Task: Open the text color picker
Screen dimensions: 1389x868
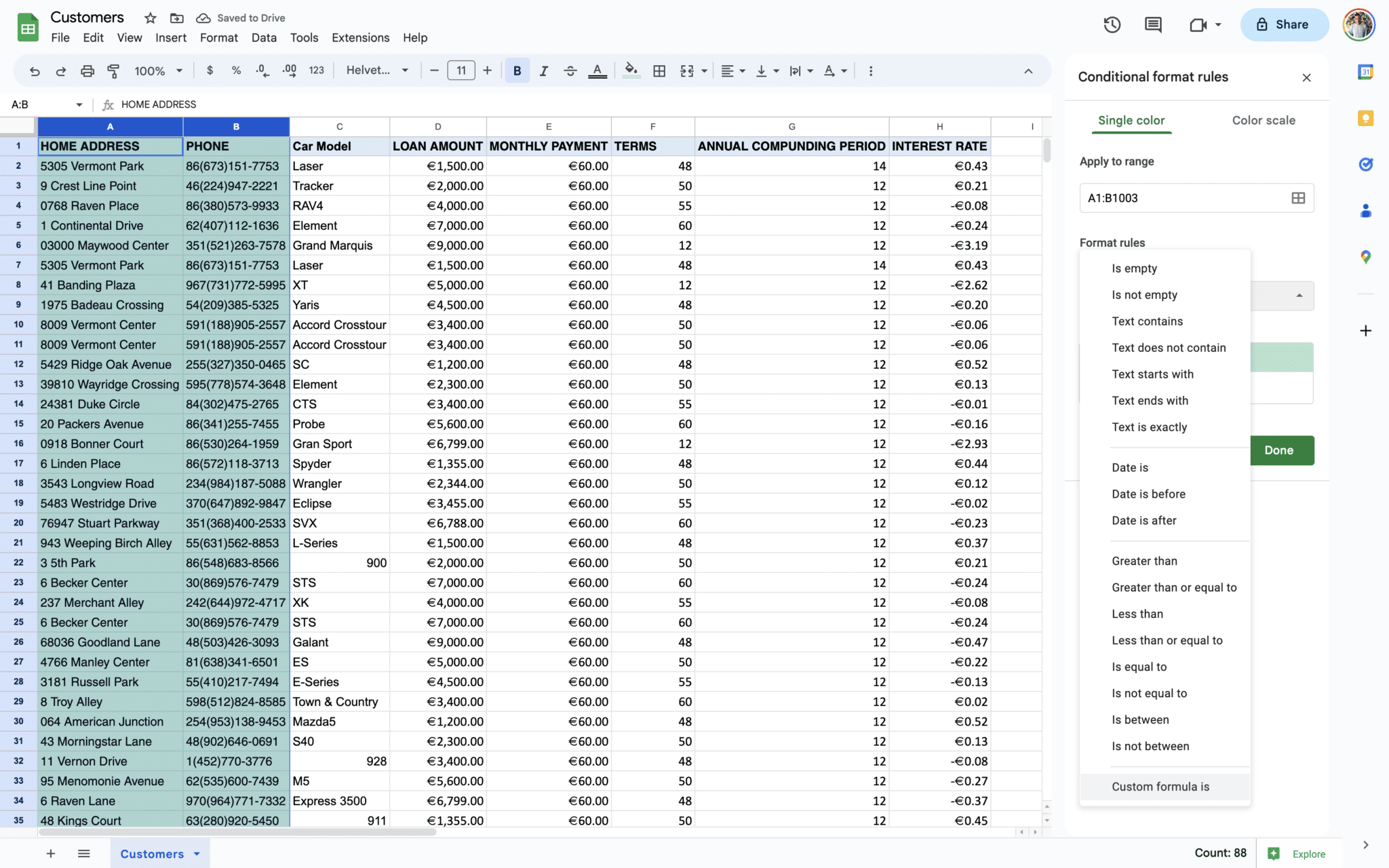Action: coord(597,71)
